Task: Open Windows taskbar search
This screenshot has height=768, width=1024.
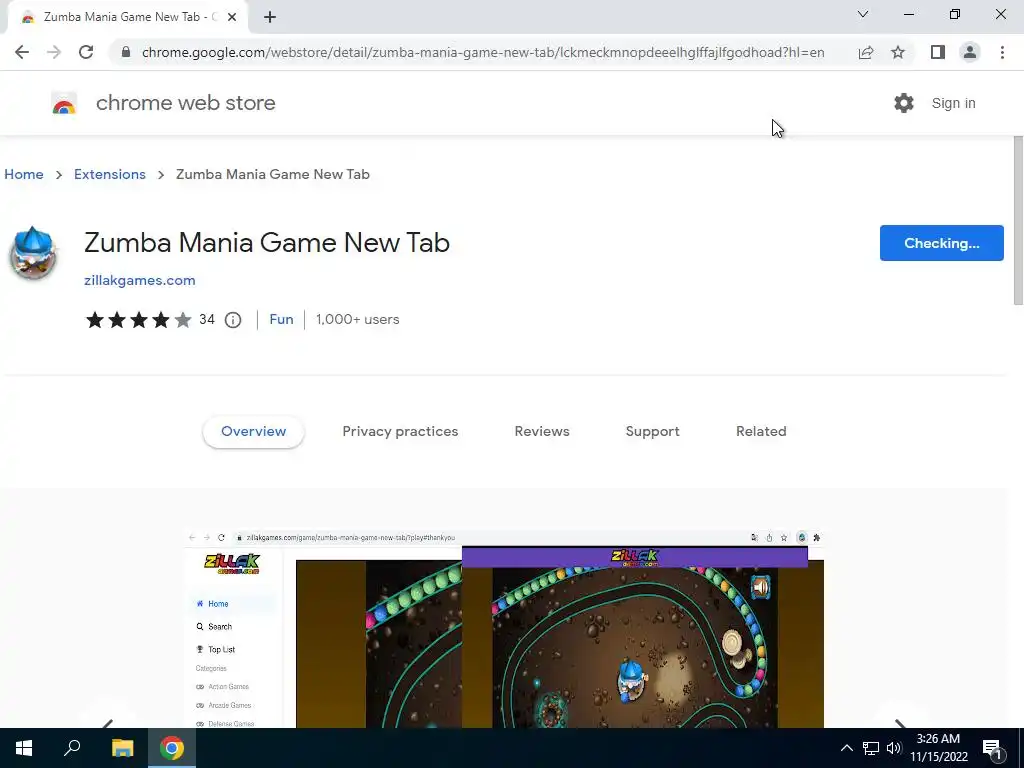Action: tap(72, 748)
